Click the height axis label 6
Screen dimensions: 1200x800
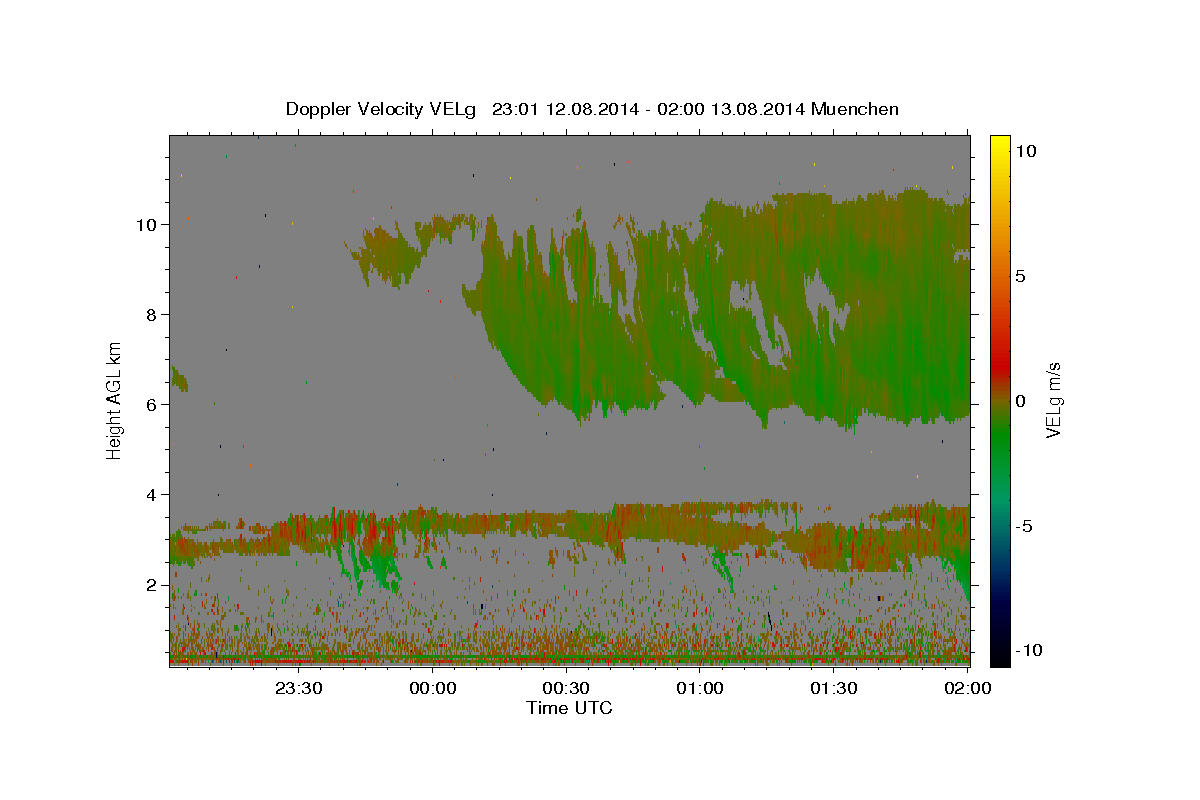(152, 404)
